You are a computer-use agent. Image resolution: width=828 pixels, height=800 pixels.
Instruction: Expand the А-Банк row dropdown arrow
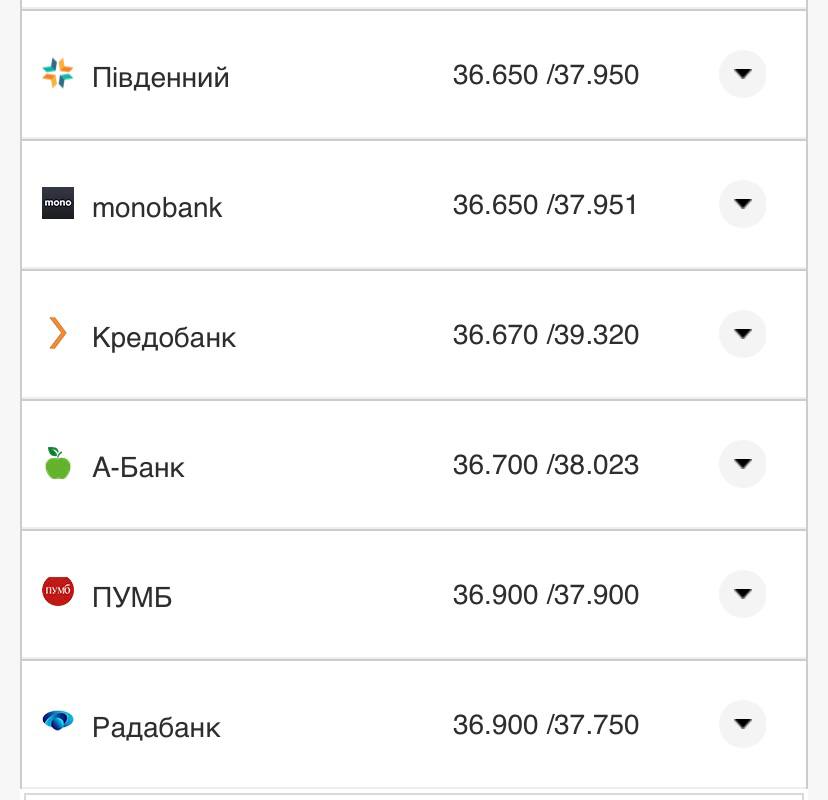click(x=742, y=464)
